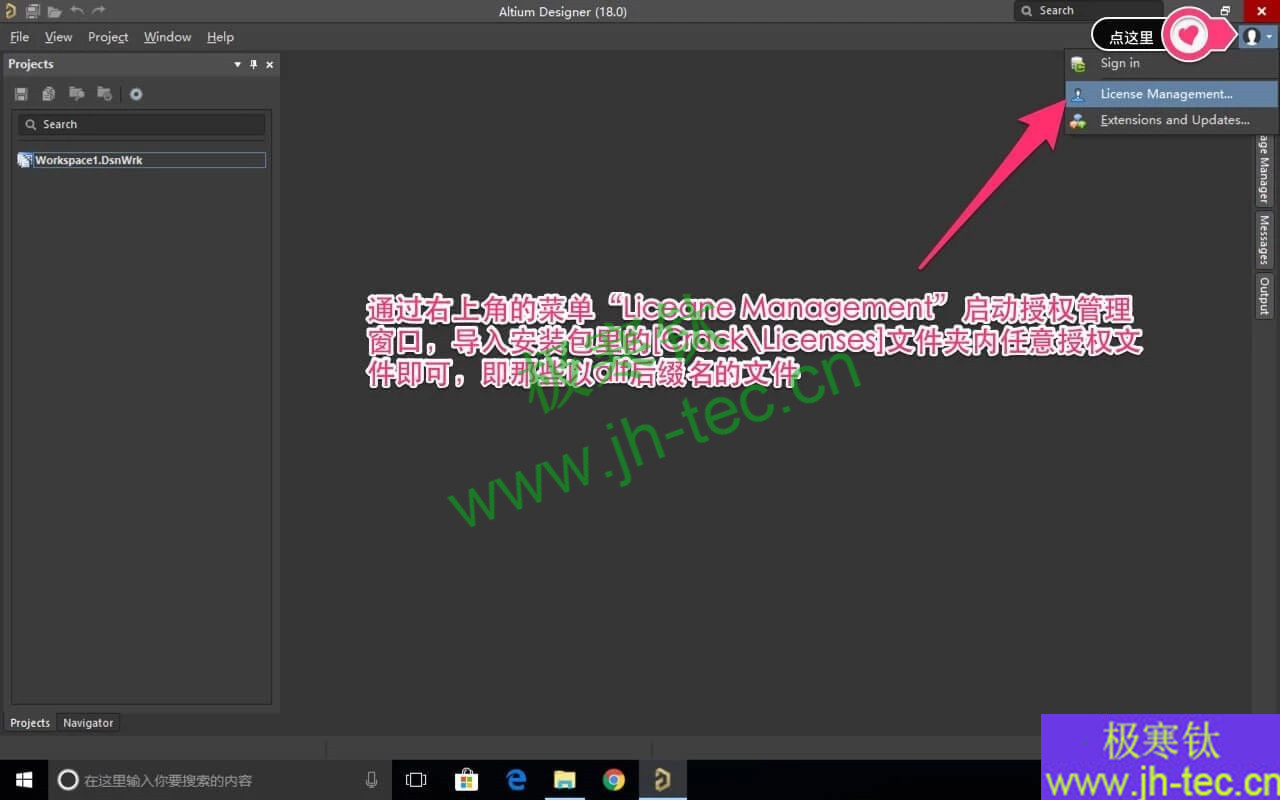
Task: Open Microsoft Store from the taskbar
Action: tap(466, 780)
